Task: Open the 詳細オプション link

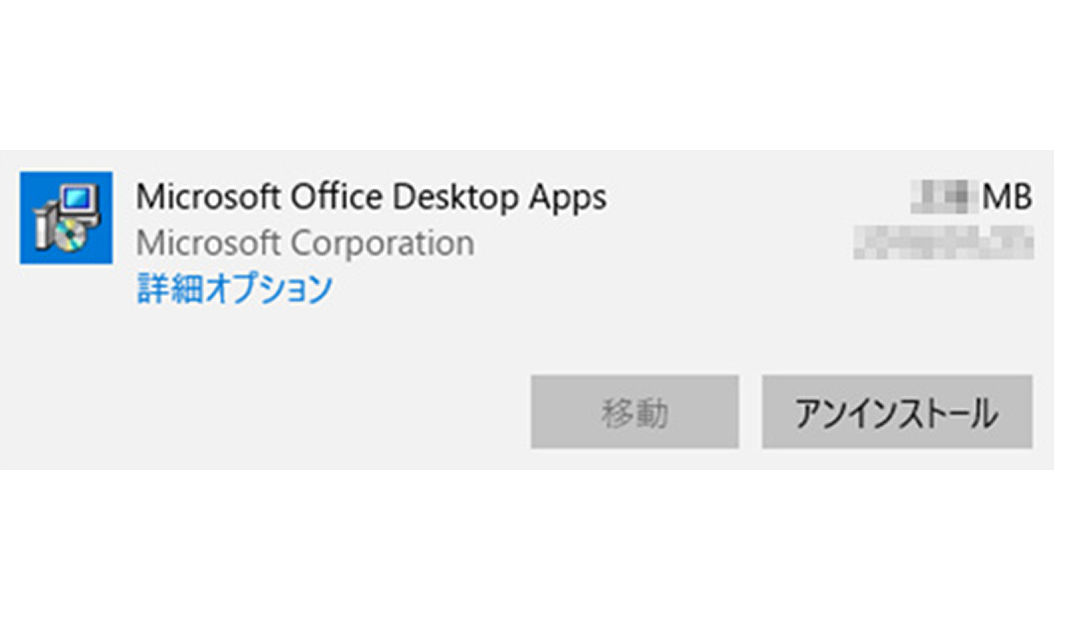Action: pos(234,288)
